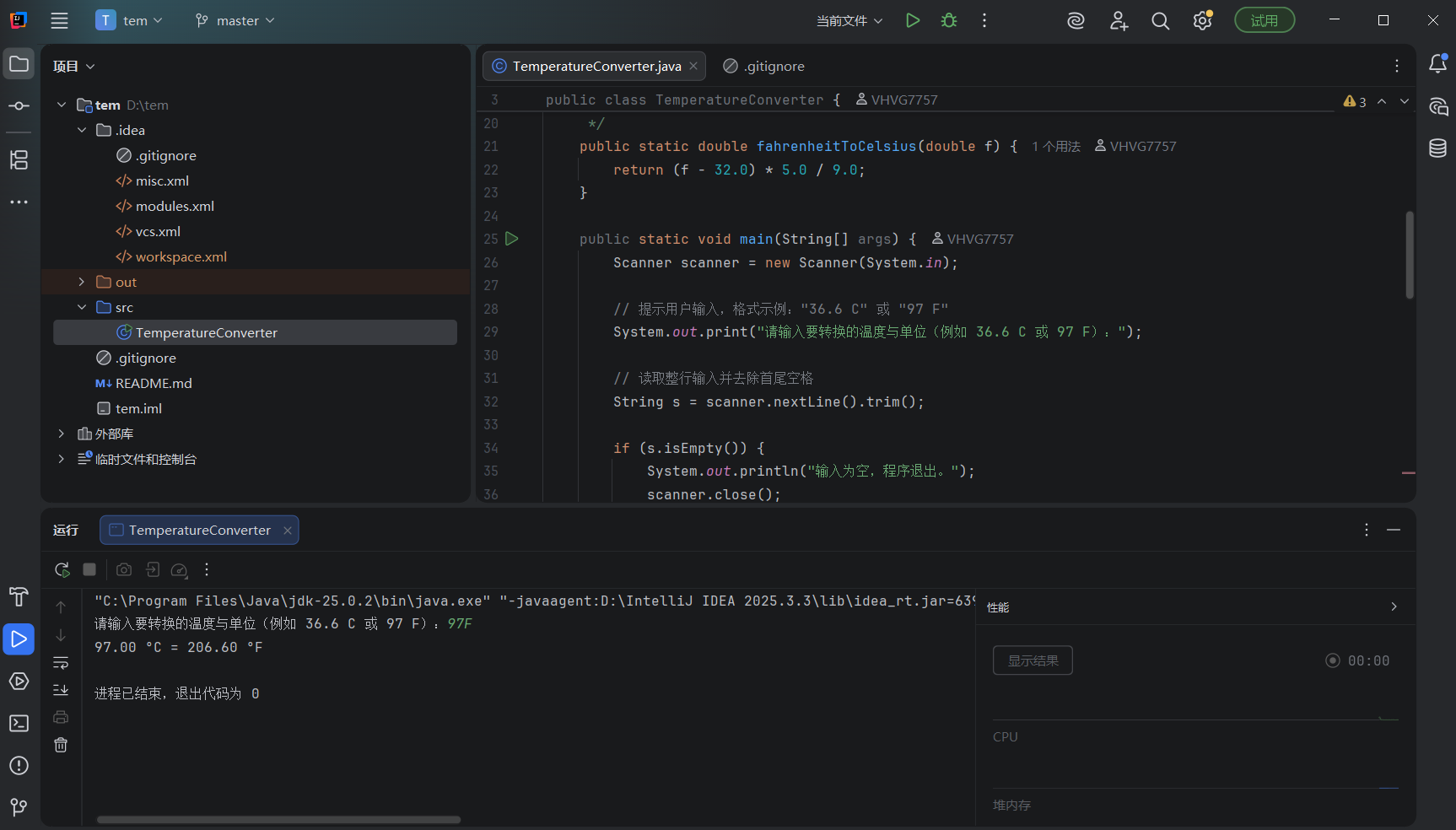
Task: Expand the out folder in the project tree
Action: (x=82, y=282)
